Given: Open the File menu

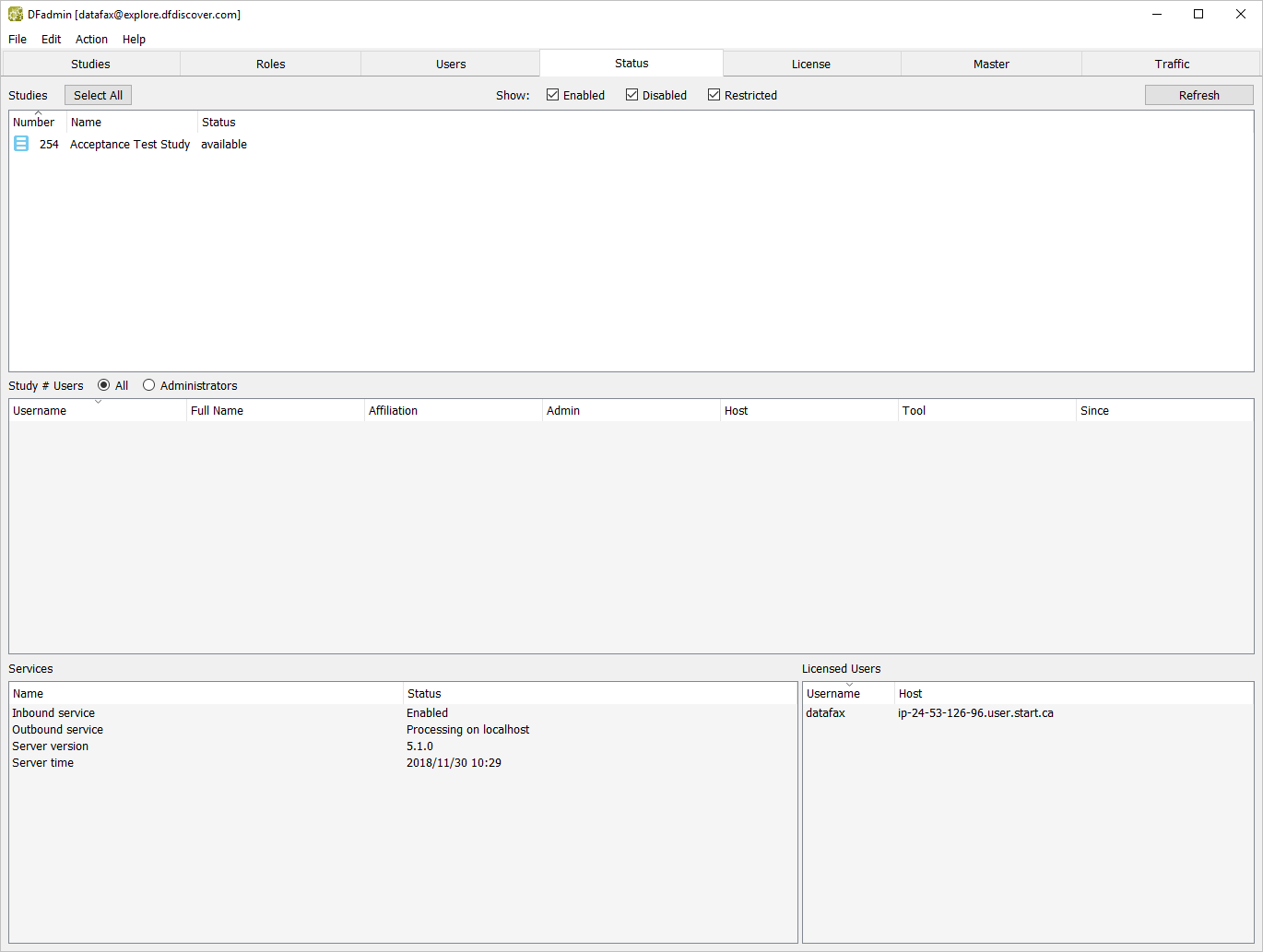Looking at the screenshot, I should (18, 40).
